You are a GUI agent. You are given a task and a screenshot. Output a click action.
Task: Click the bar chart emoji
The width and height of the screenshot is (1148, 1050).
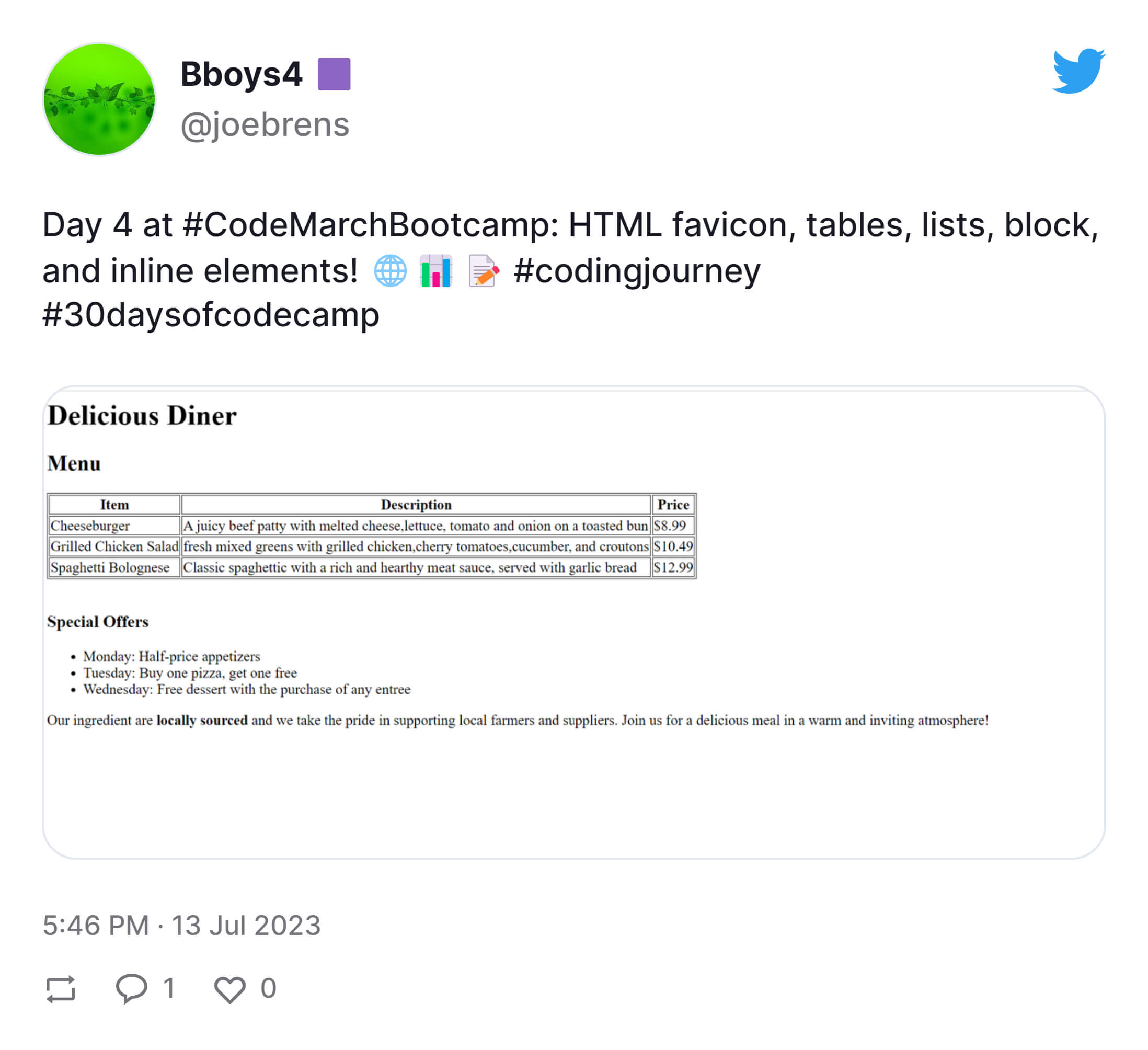coord(435,271)
